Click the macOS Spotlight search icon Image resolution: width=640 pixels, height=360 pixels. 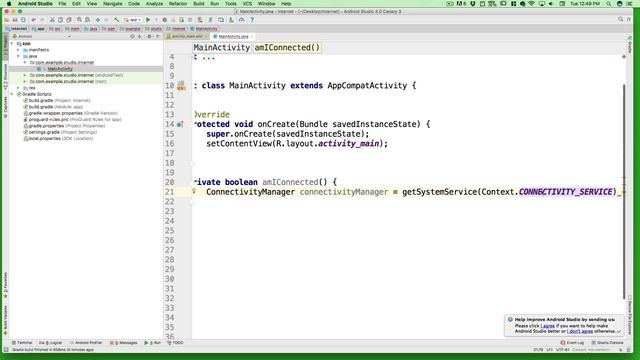point(609,4)
